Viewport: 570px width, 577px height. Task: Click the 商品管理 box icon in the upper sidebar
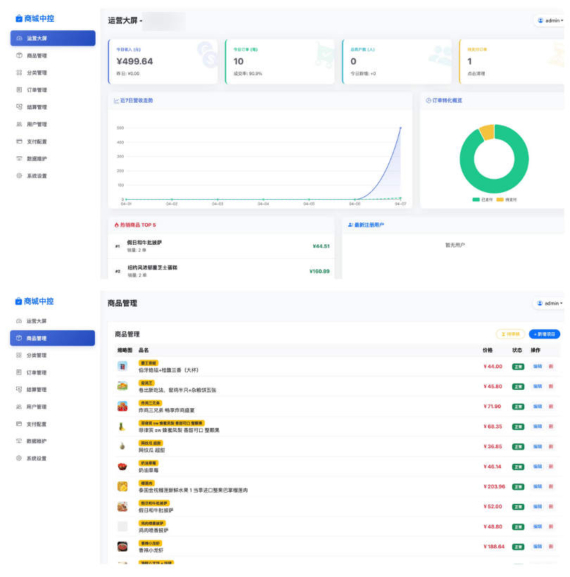[x=20, y=56]
